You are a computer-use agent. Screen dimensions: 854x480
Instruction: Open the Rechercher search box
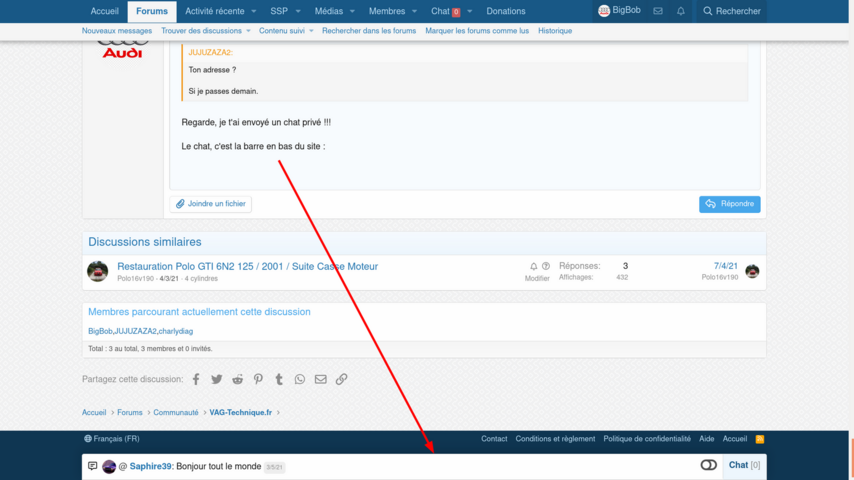pyautogui.click(x=731, y=11)
